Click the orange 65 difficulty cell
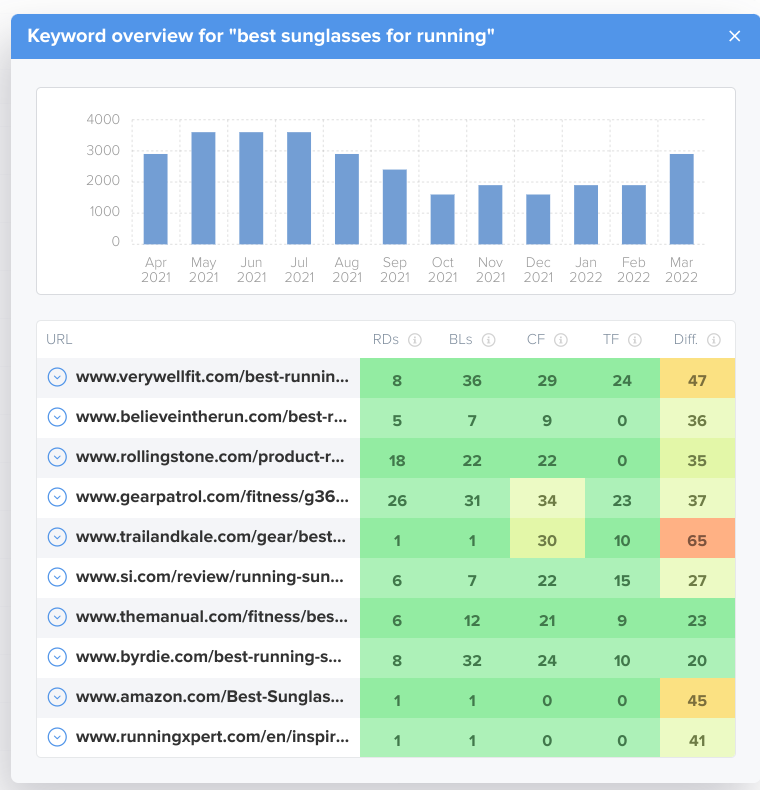This screenshot has height=790, width=760. (697, 538)
